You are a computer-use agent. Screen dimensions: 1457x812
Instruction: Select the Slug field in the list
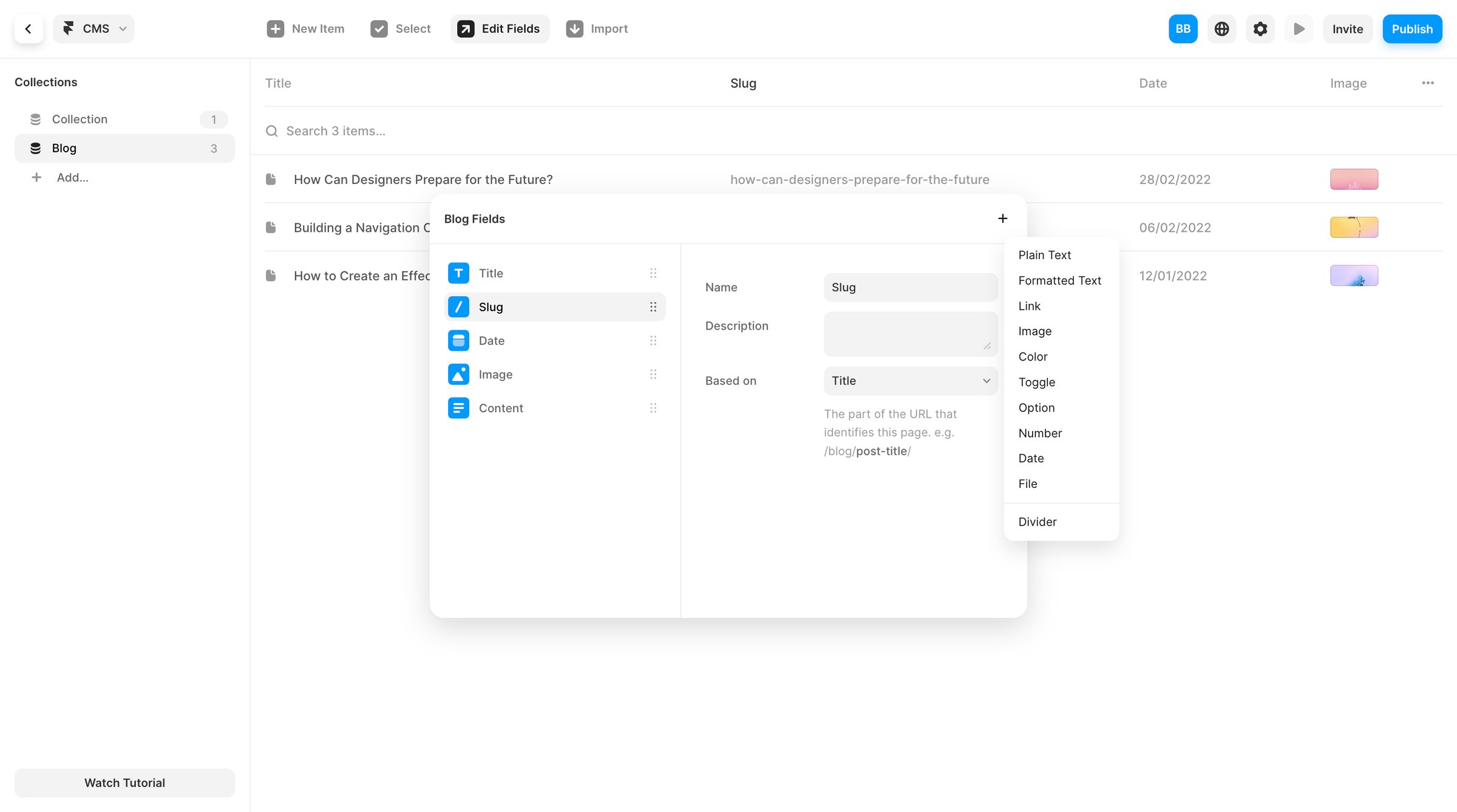point(555,307)
